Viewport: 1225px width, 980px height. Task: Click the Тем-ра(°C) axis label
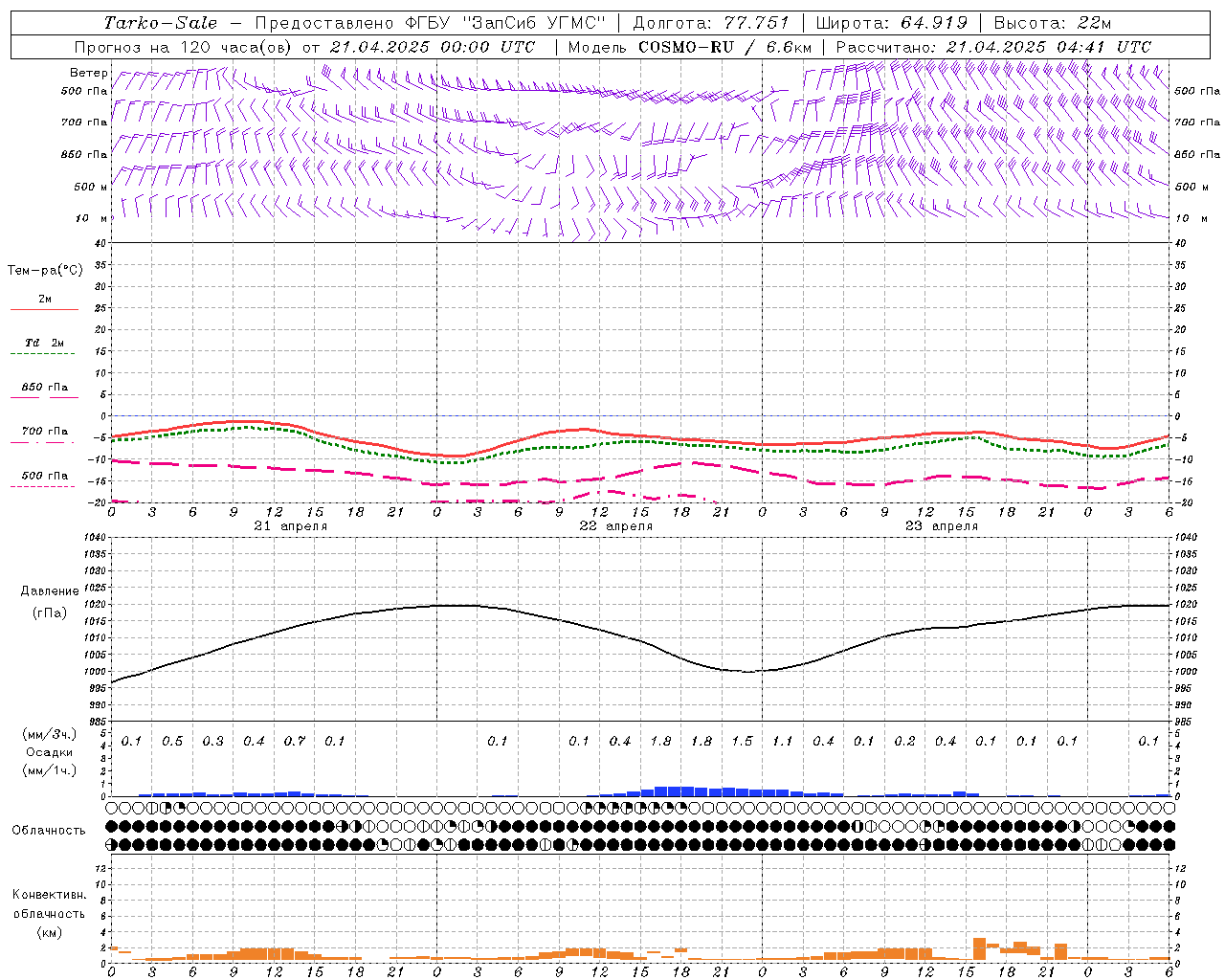45,271
